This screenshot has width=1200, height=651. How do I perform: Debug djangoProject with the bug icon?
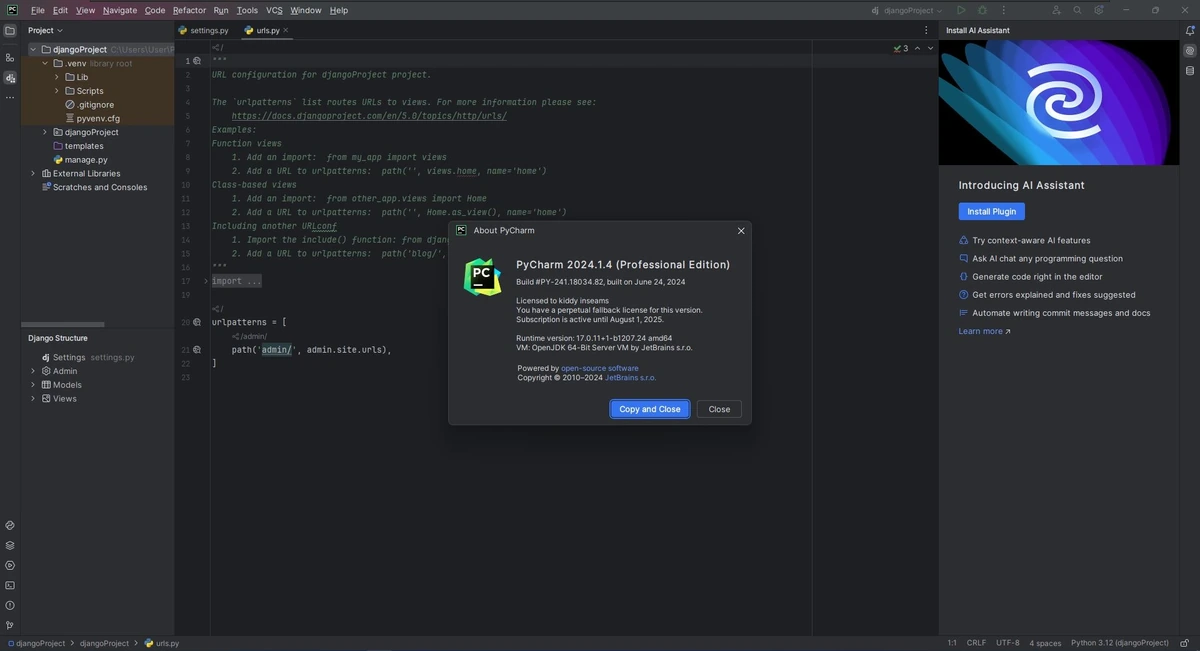[983, 10]
